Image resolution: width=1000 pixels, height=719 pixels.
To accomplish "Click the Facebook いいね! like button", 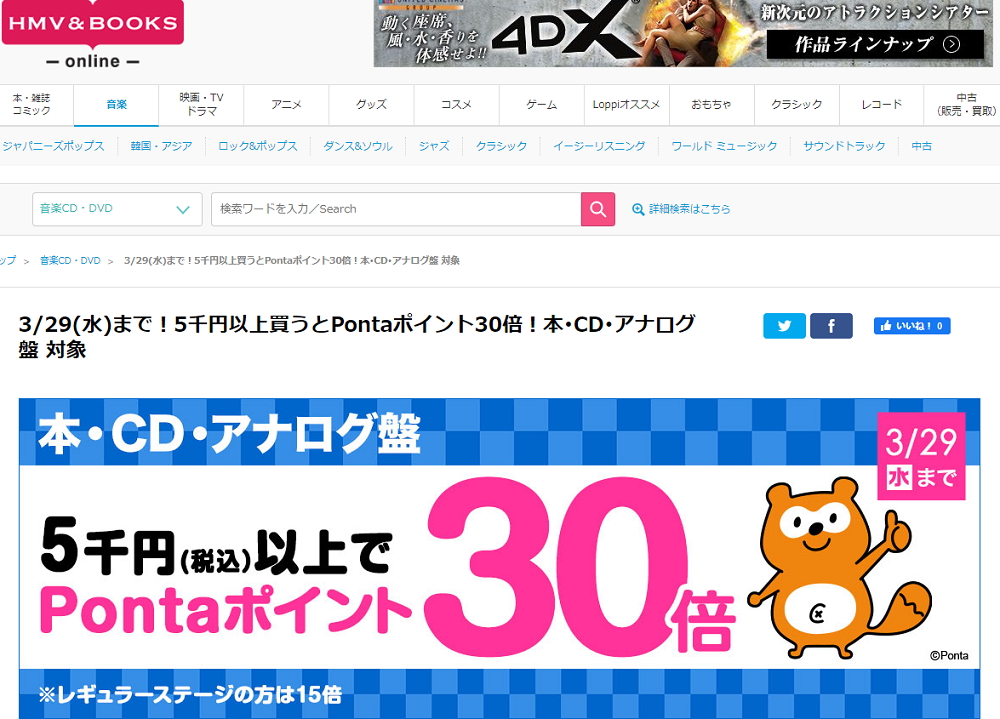I will 912,326.
